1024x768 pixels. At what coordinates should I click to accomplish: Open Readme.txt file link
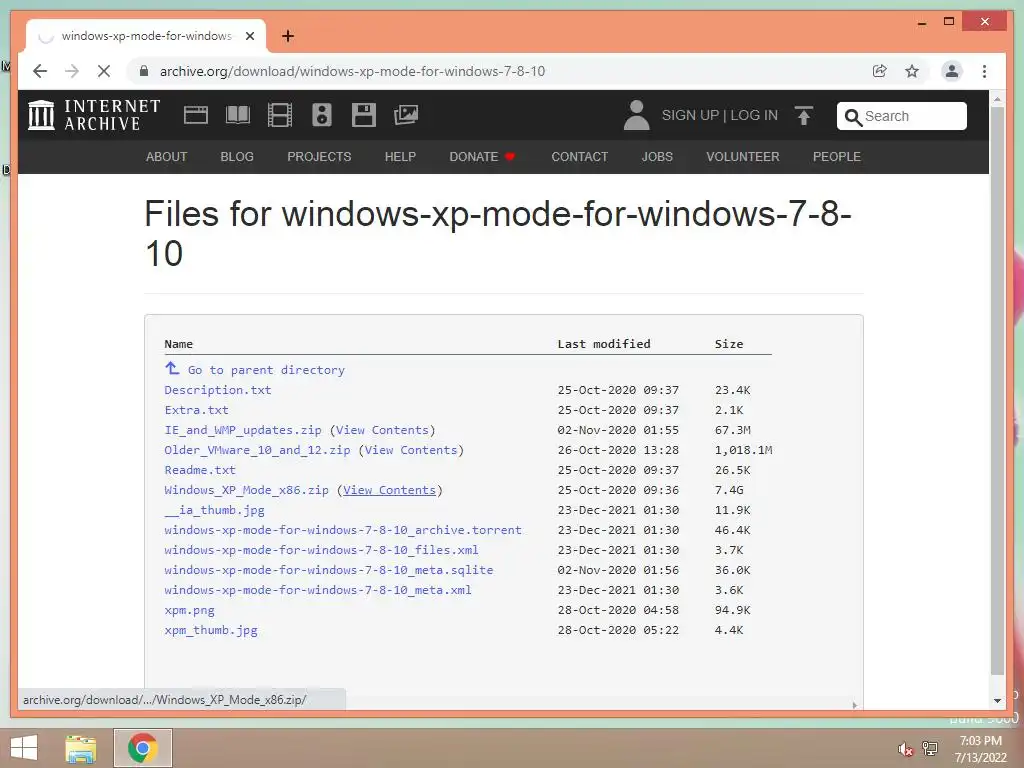coord(200,470)
